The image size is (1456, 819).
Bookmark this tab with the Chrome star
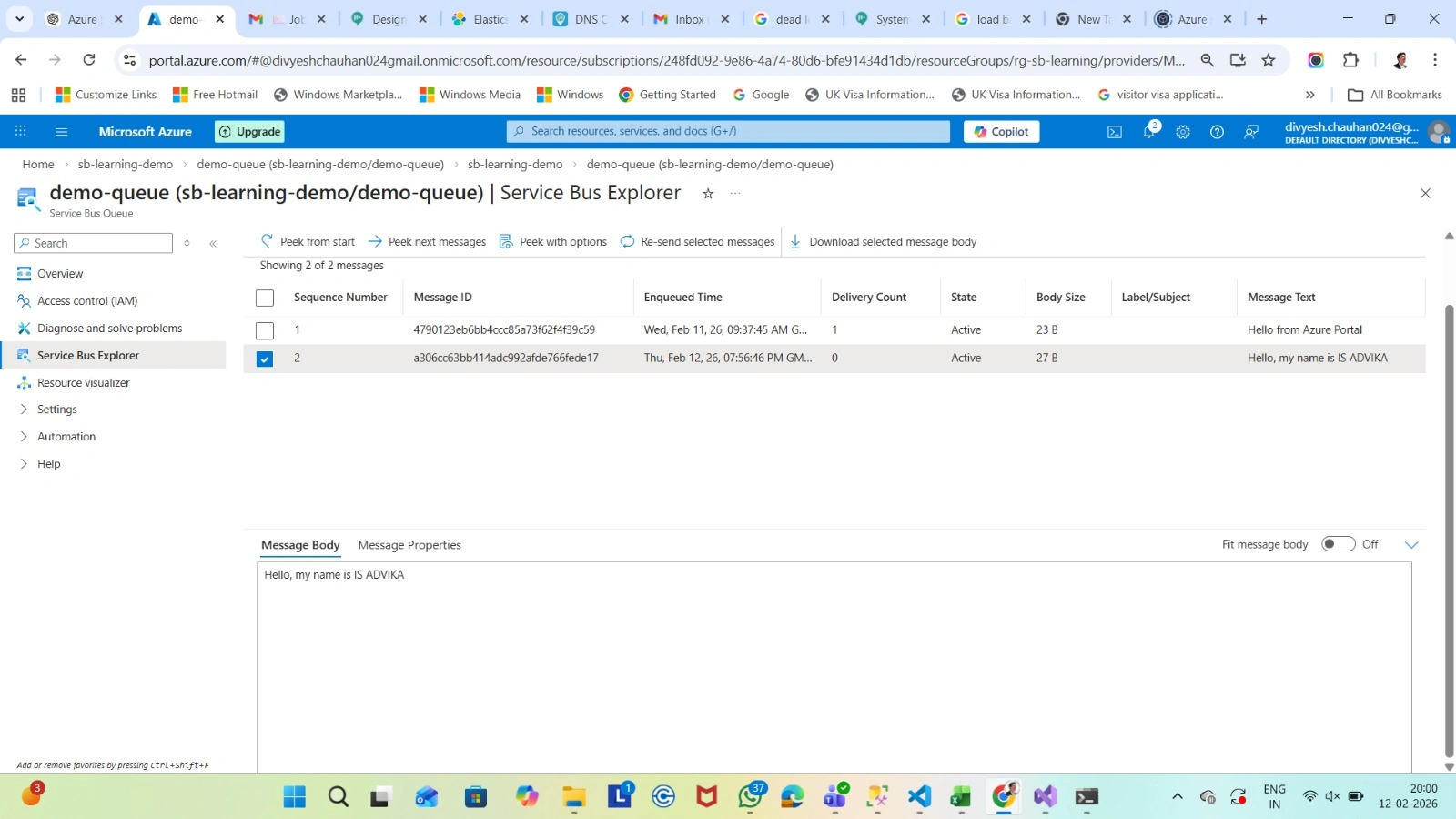tap(1269, 60)
